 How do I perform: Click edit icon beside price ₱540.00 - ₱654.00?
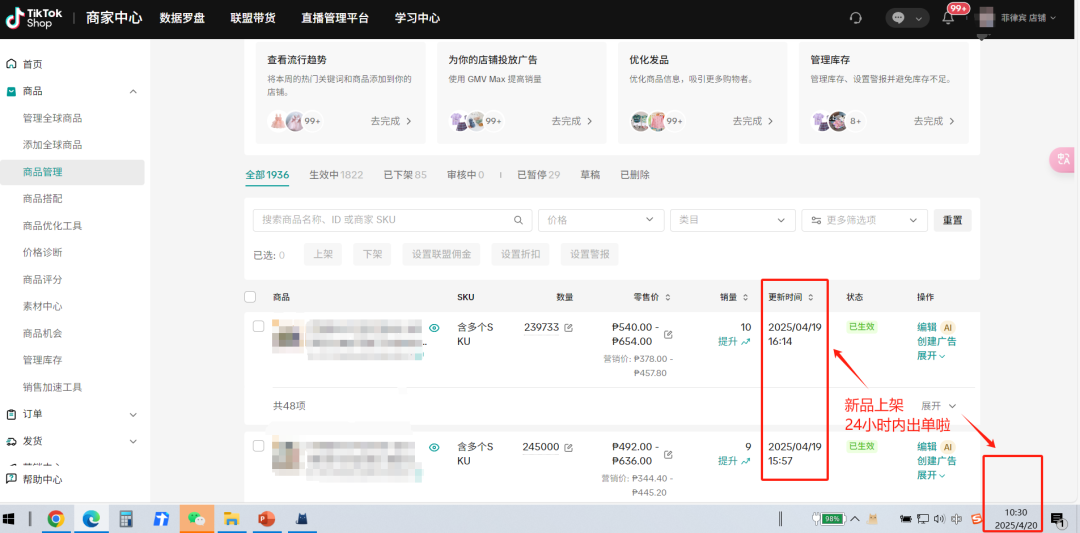668,334
